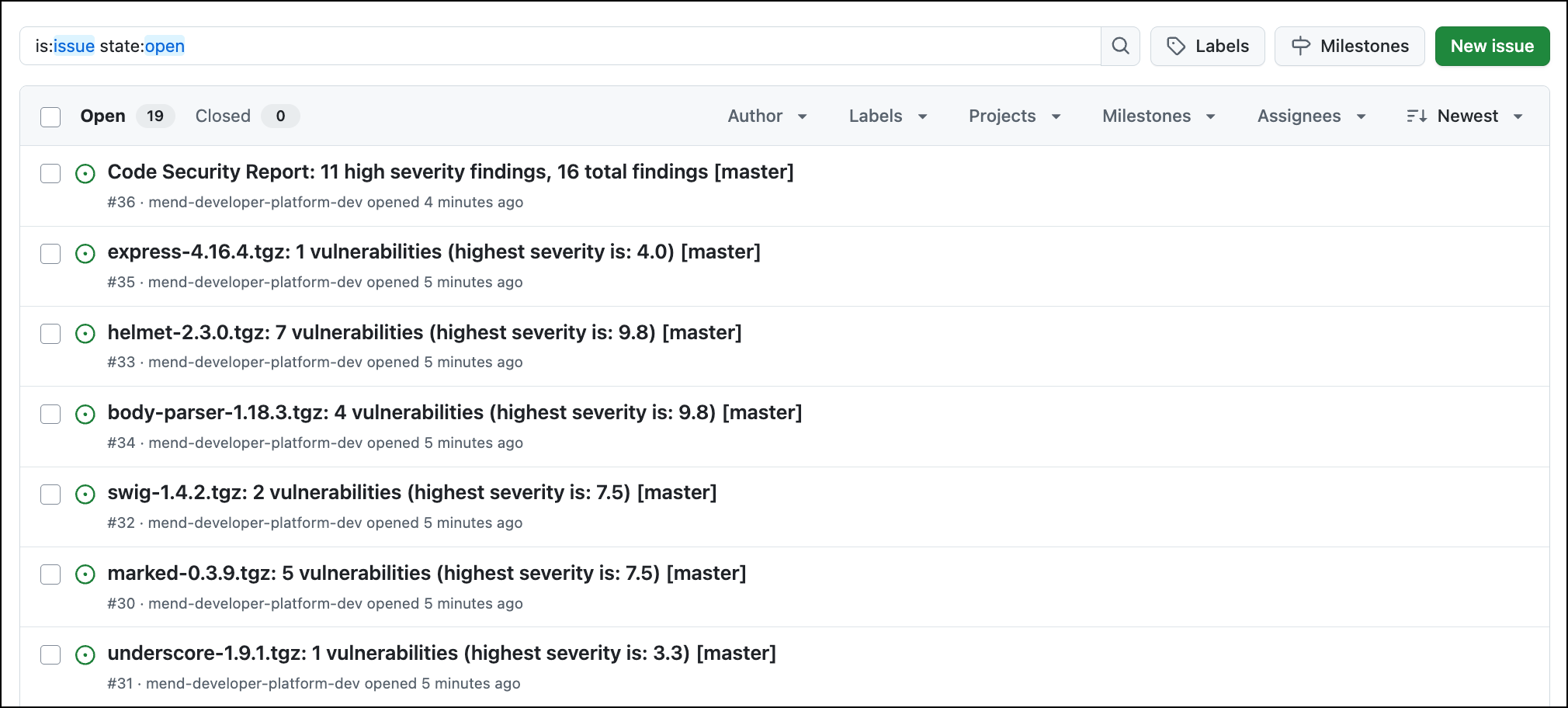Screen dimensions: 1568x708
Task: Click the open status icon beside body-parser-1.18.3.tgz issue
Action: (x=85, y=415)
